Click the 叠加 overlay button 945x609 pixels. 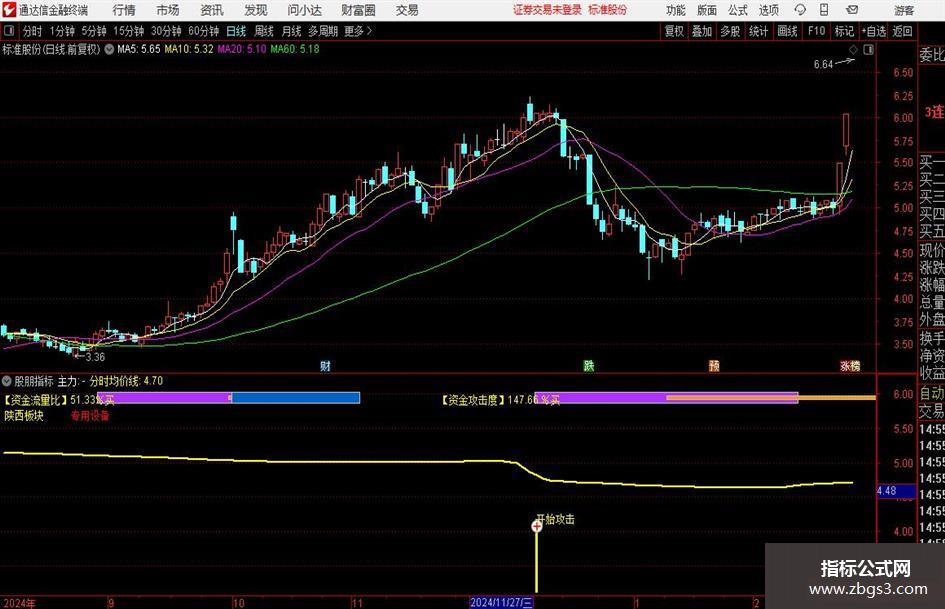point(702,31)
